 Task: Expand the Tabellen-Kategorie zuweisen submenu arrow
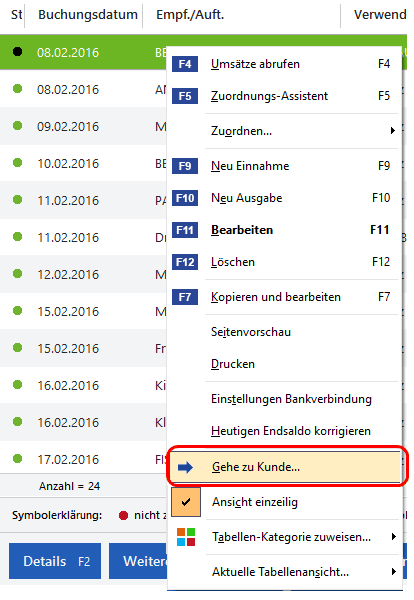point(394,537)
